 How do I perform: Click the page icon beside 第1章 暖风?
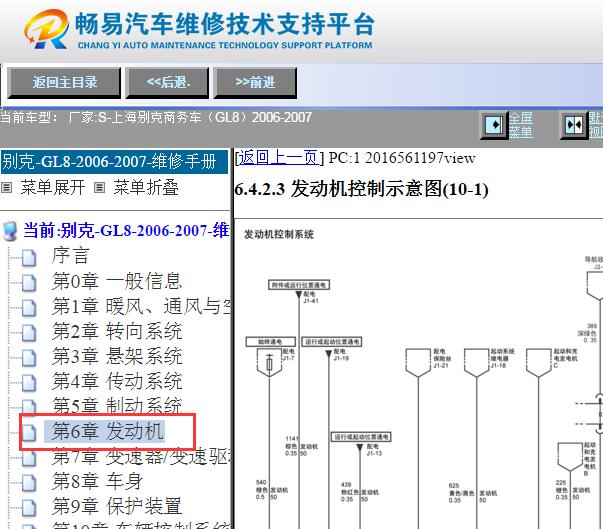pos(29,308)
